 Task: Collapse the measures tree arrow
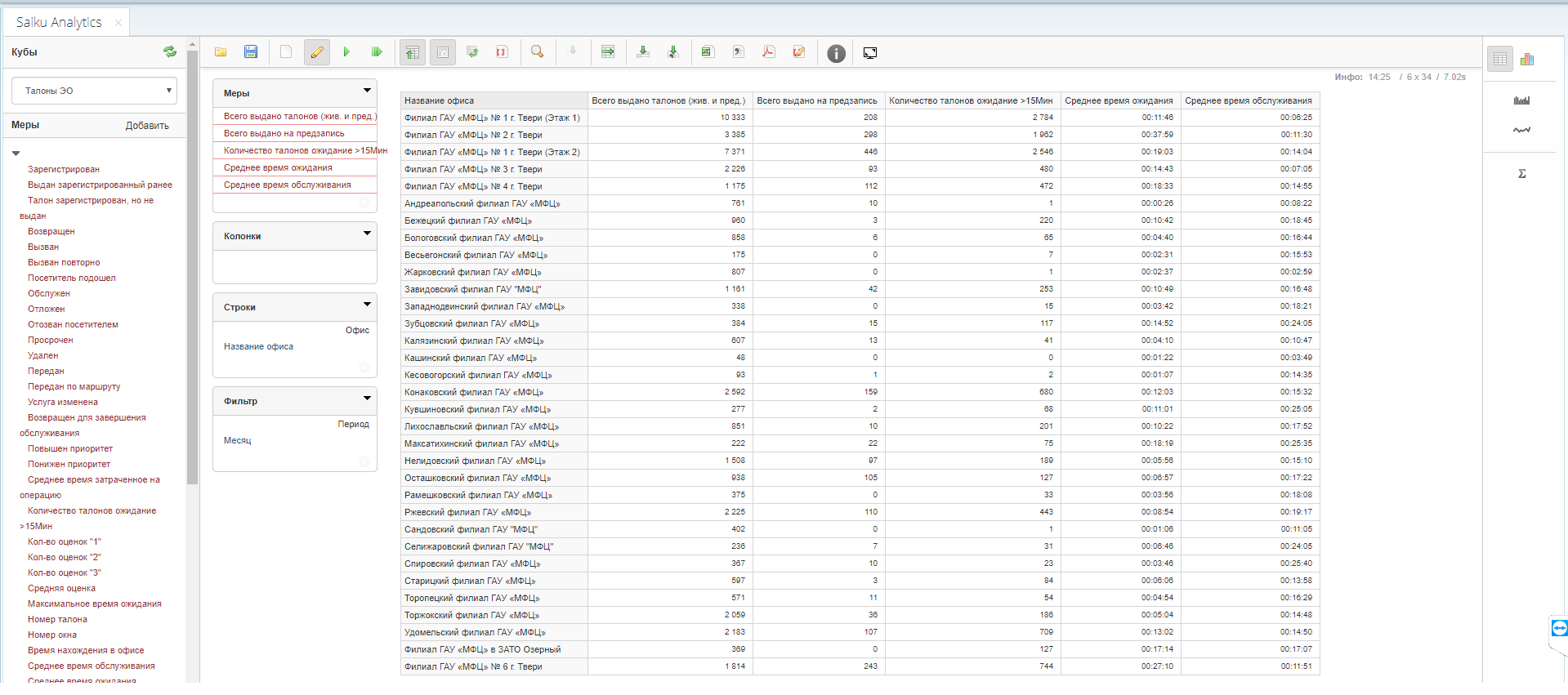tap(16, 154)
